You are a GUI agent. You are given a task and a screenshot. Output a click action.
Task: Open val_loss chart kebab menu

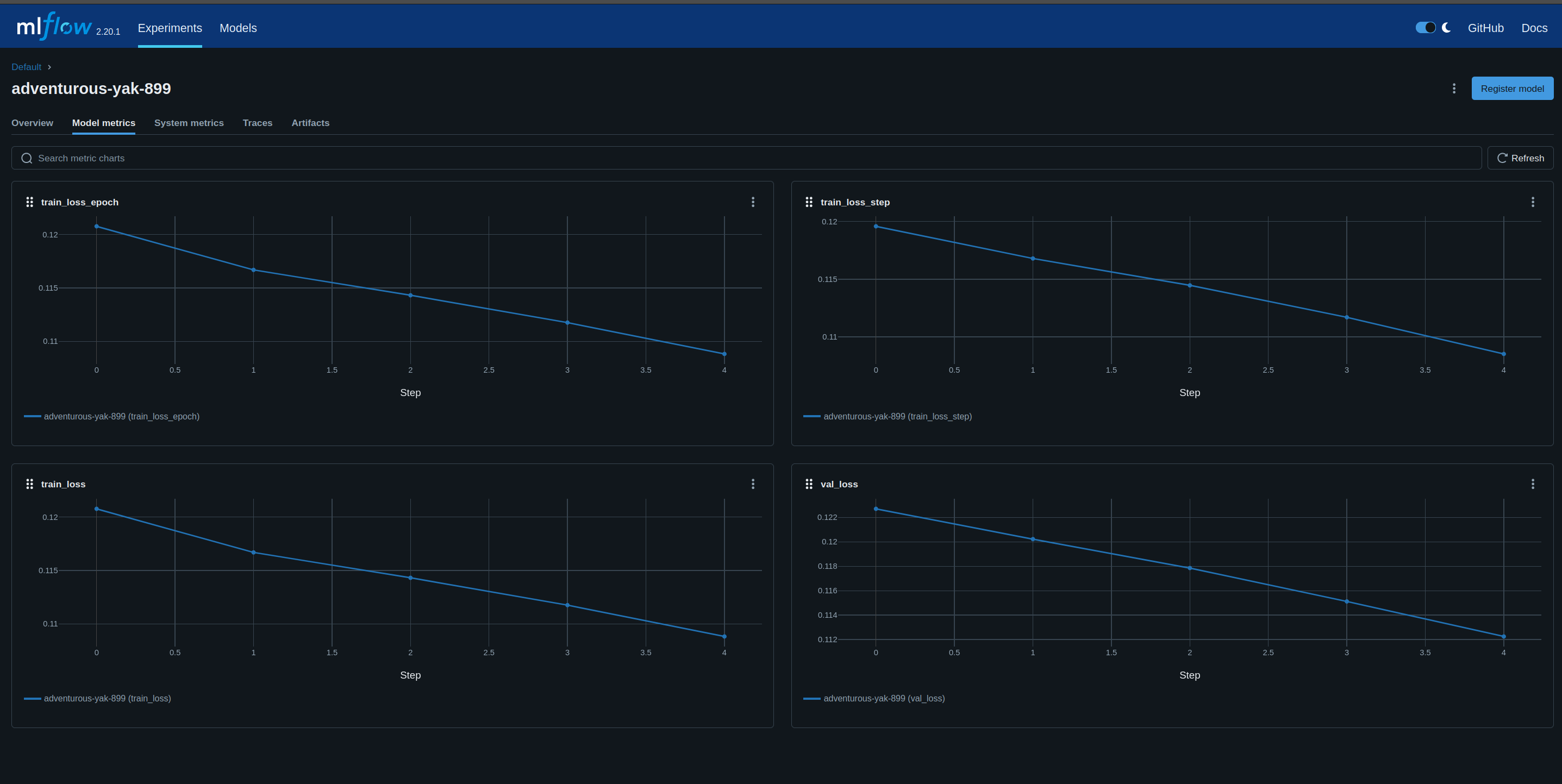tap(1533, 484)
